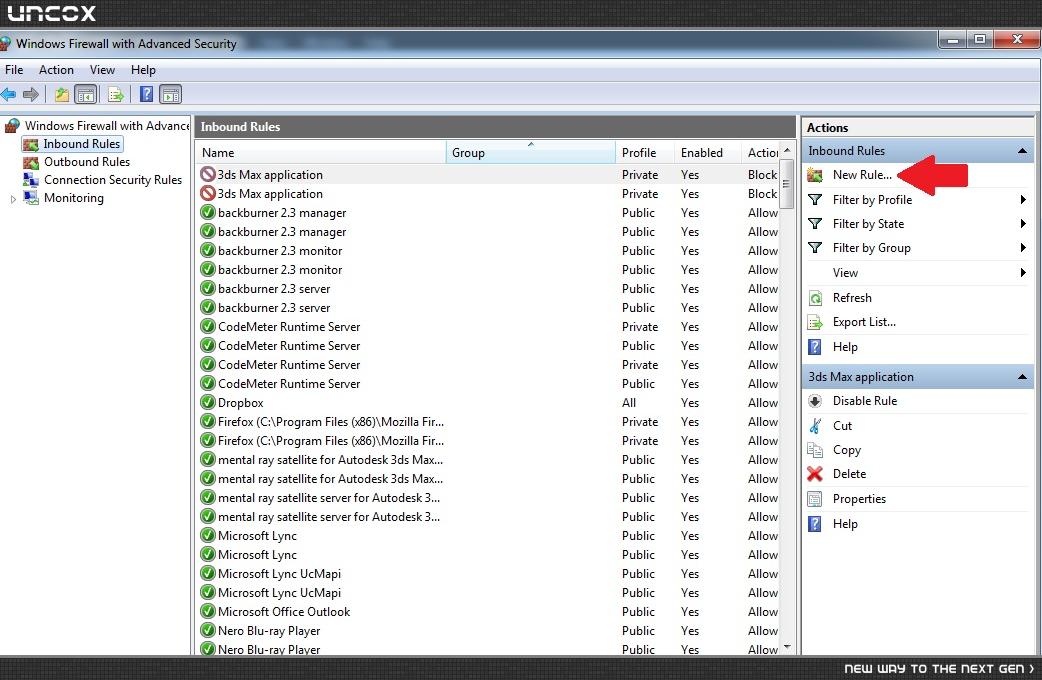Select Connection Security Rules in the tree
The image size is (1042, 680).
click(x=113, y=179)
